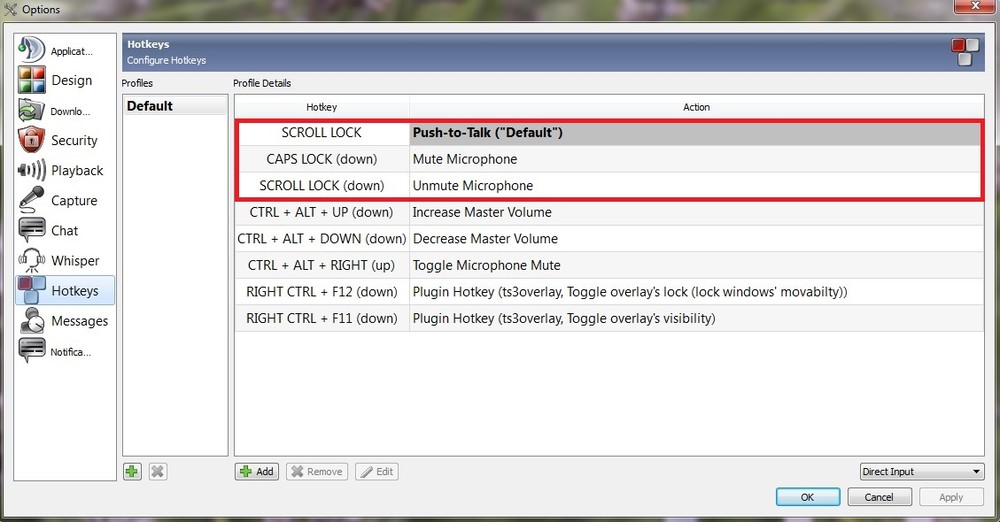Click the Hotkeys sidebar icon
1000x522 pixels.
tap(31, 290)
